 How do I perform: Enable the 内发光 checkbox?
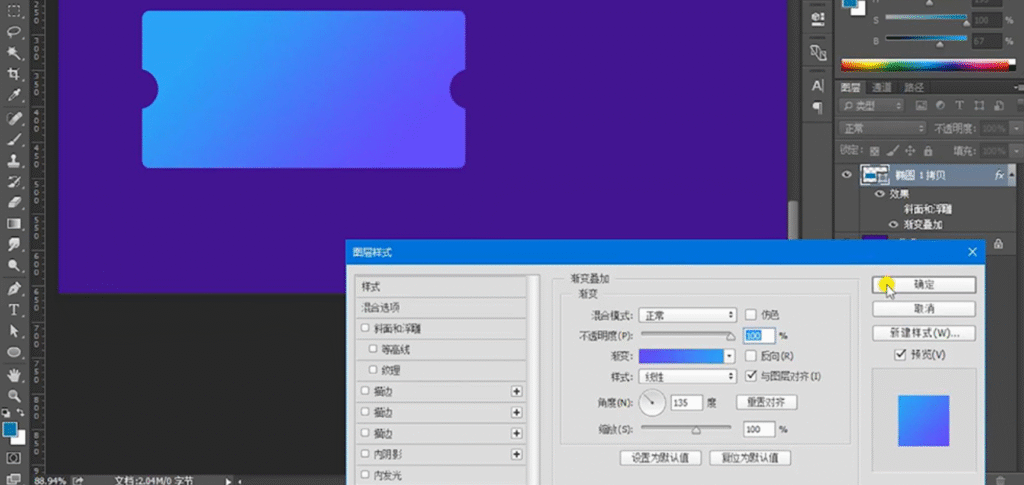365,475
